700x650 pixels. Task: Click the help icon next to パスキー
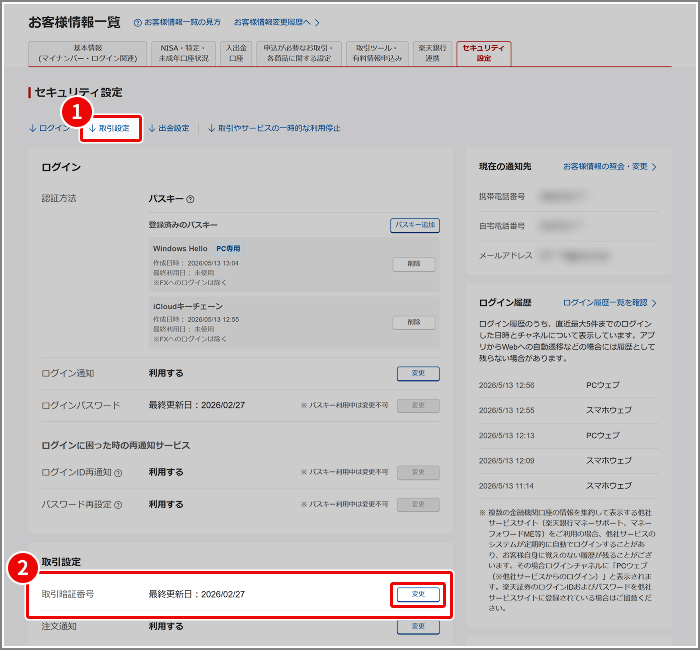point(190,199)
